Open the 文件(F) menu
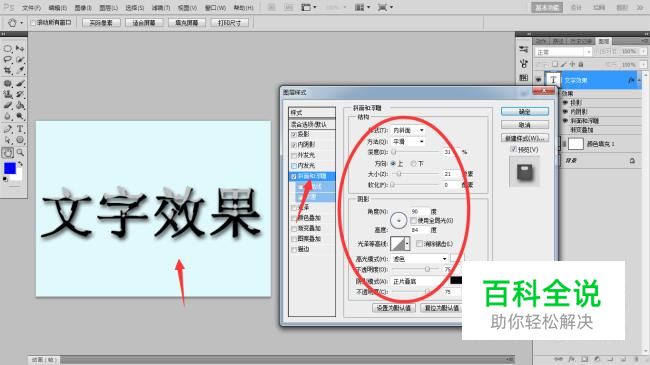 point(31,7)
